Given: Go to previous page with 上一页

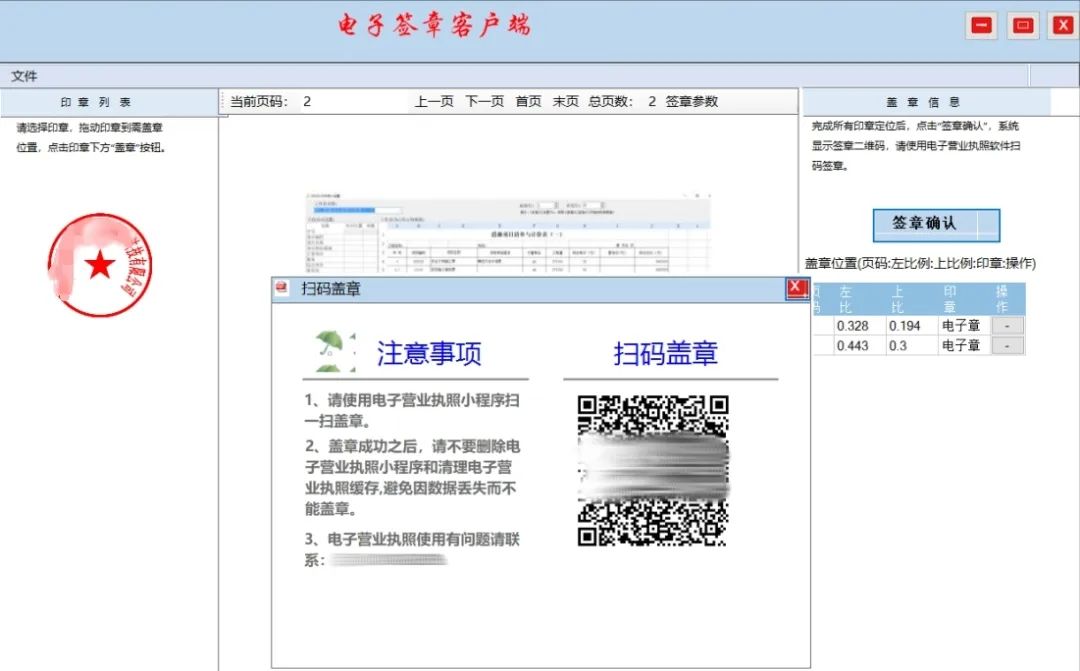Looking at the screenshot, I should 434,101.
